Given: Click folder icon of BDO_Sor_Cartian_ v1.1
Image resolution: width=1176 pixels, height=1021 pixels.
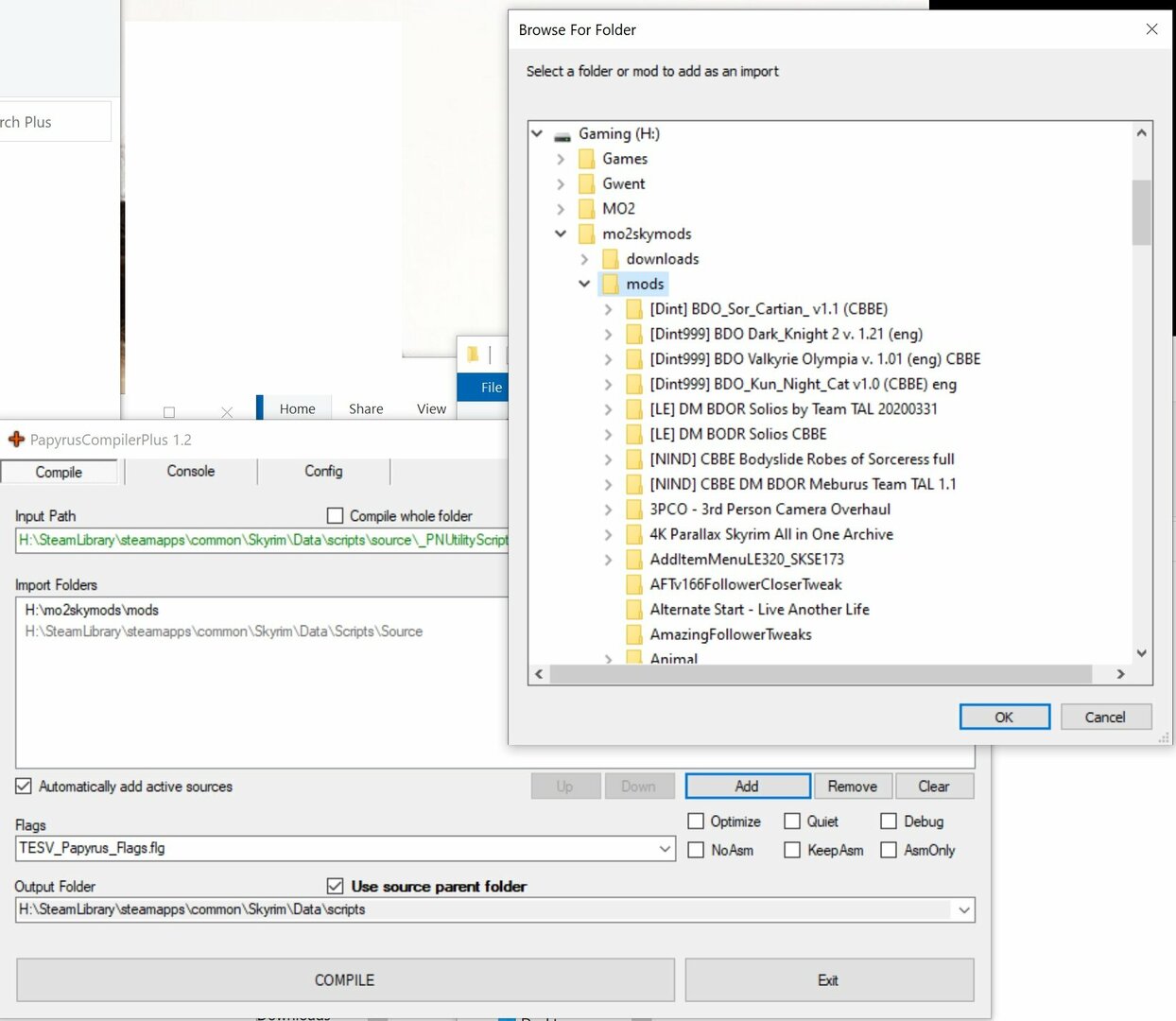Looking at the screenshot, I should (x=633, y=309).
